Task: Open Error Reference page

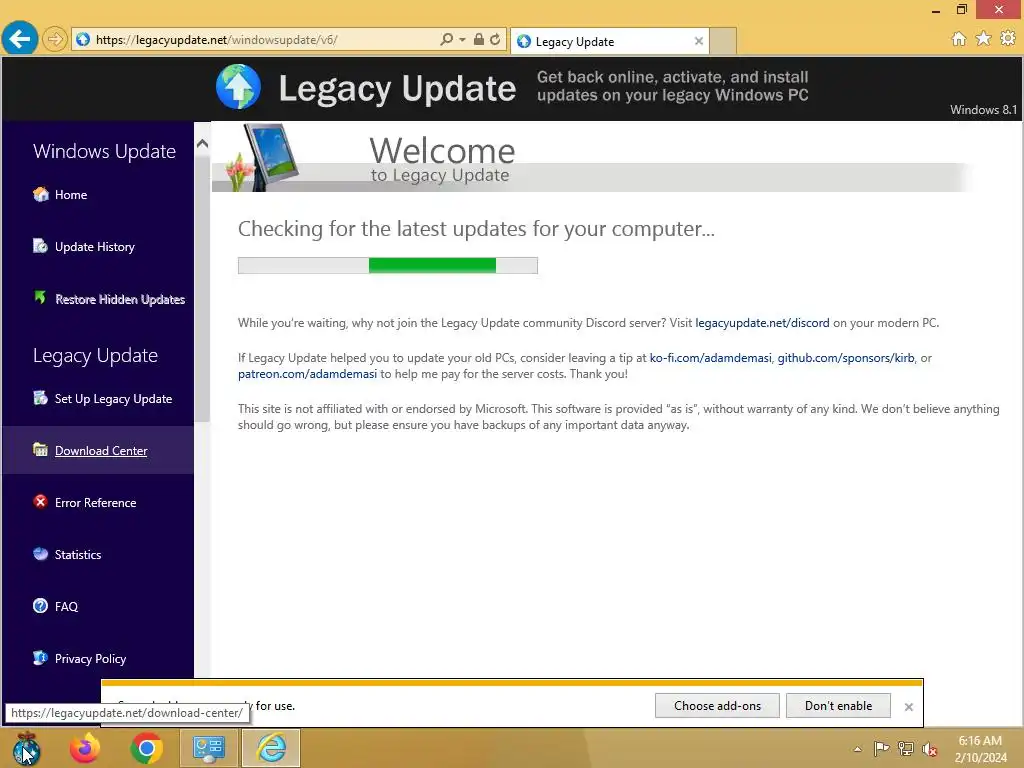Action: click(x=95, y=503)
